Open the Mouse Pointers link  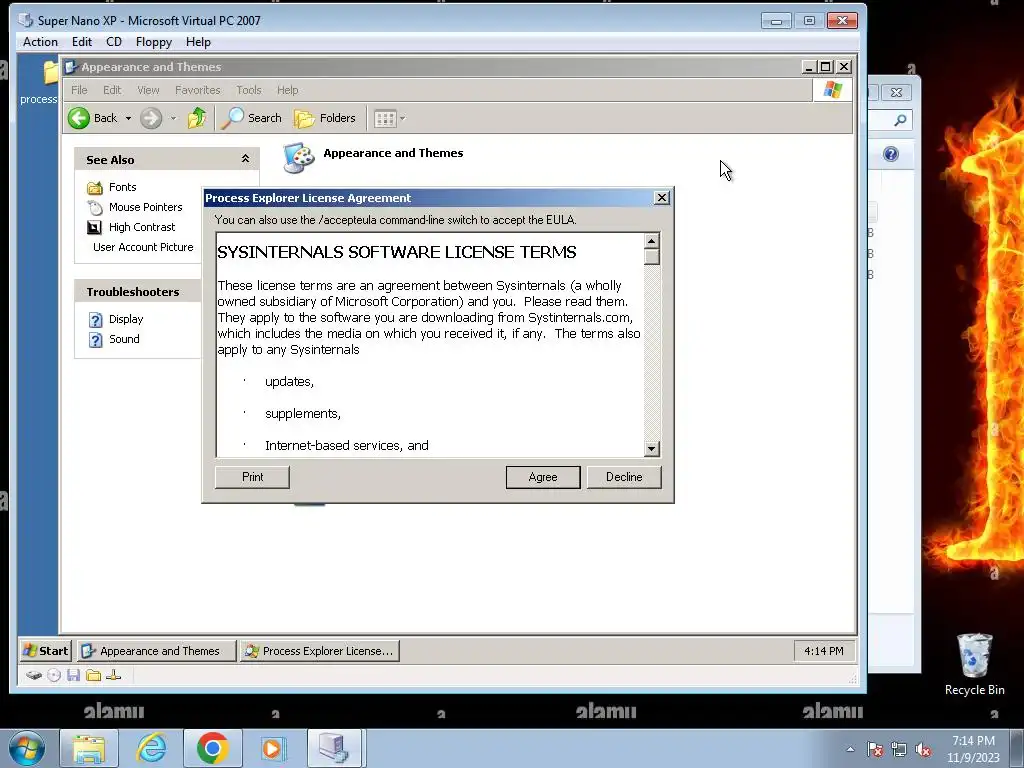[x=146, y=207]
